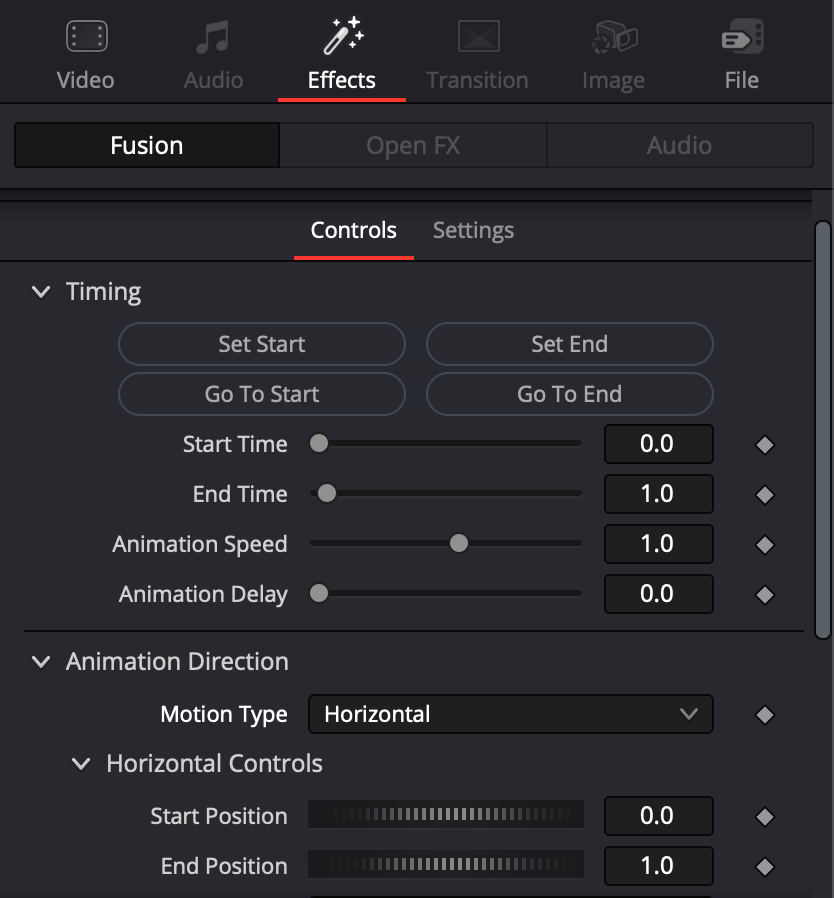834x898 pixels.
Task: Switch to the Settings tab
Action: click(473, 231)
